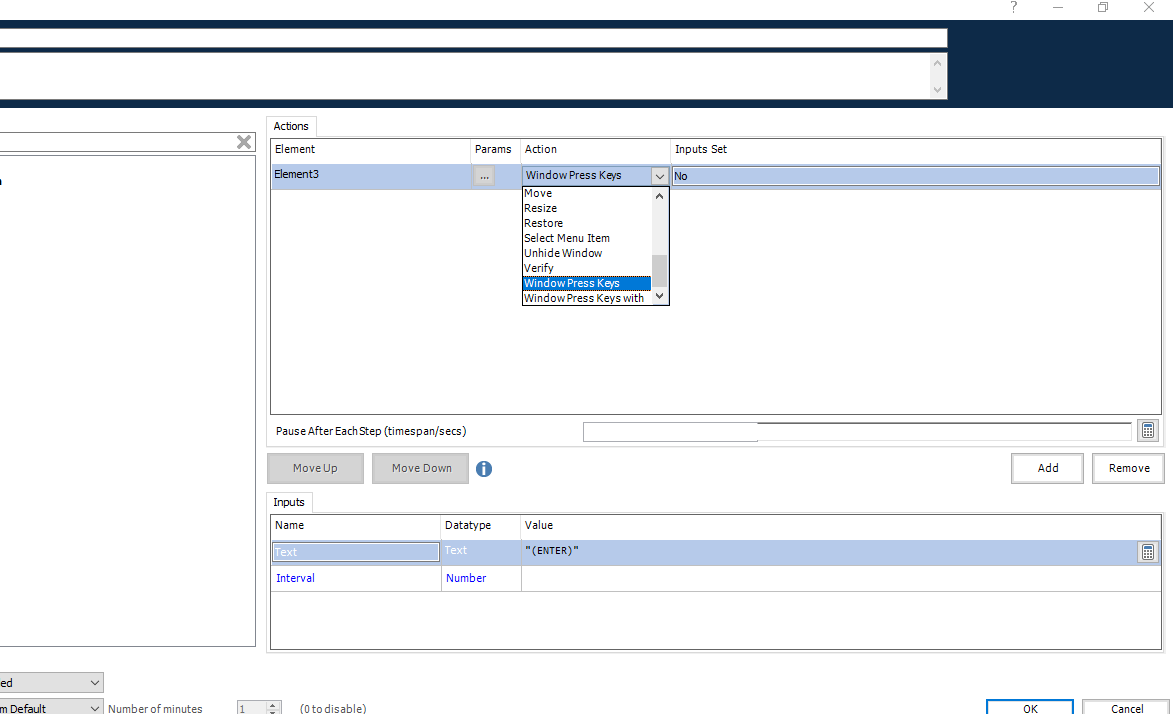Close the element panel using its X icon

pyautogui.click(x=243, y=142)
